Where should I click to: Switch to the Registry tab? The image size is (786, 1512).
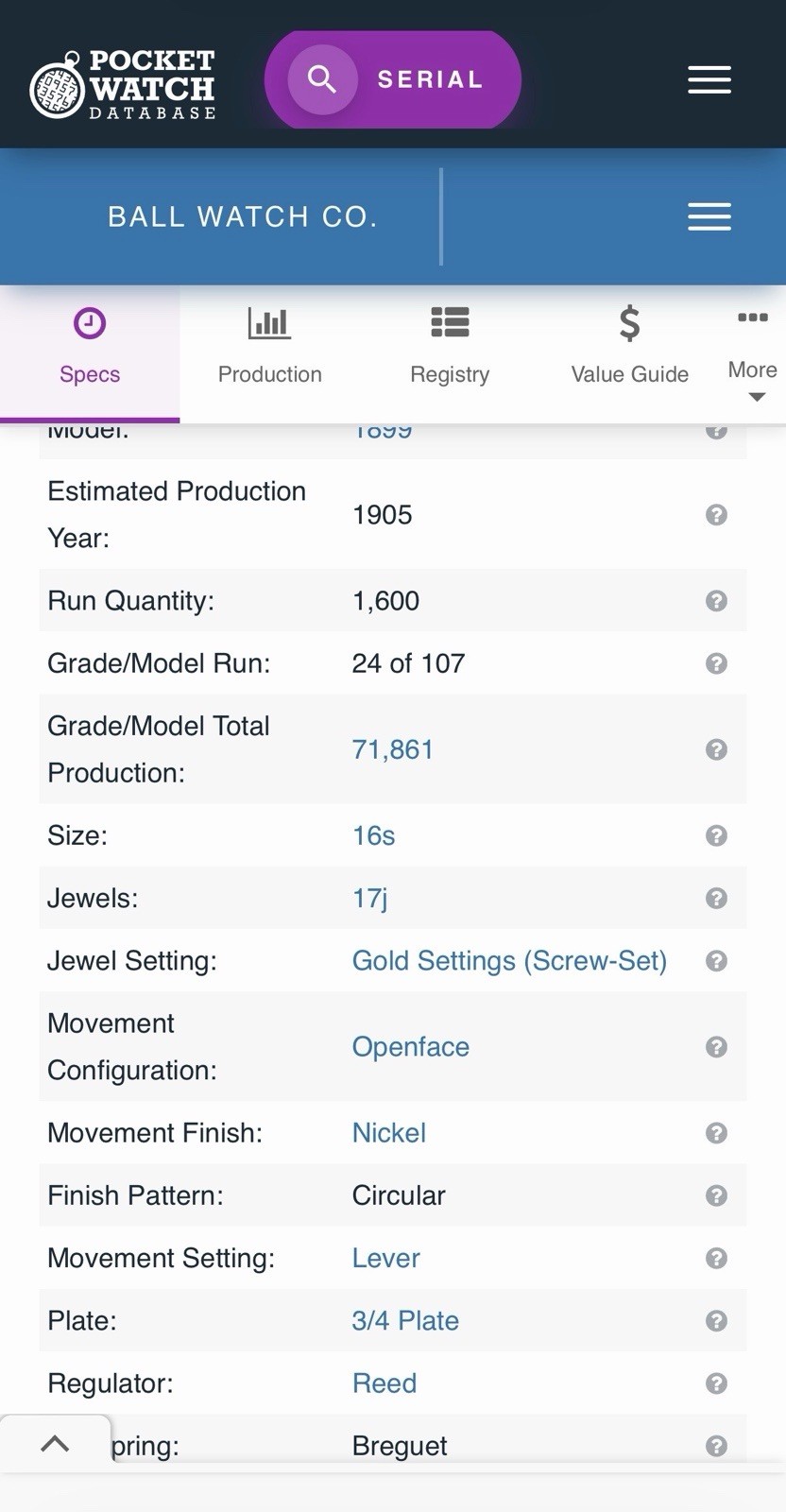[450, 346]
